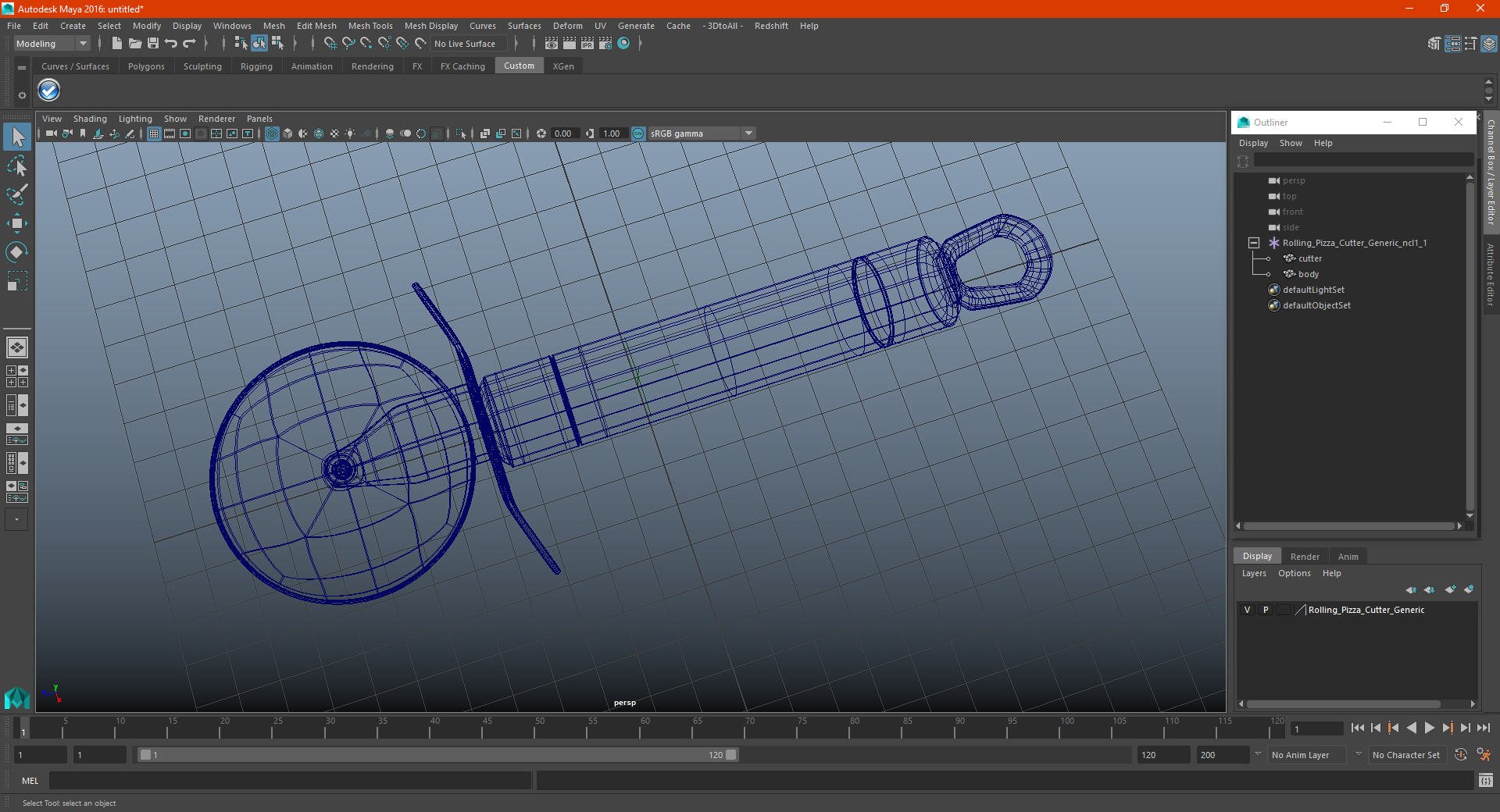Open the Deform menu
This screenshot has width=1500, height=812.
[x=568, y=26]
